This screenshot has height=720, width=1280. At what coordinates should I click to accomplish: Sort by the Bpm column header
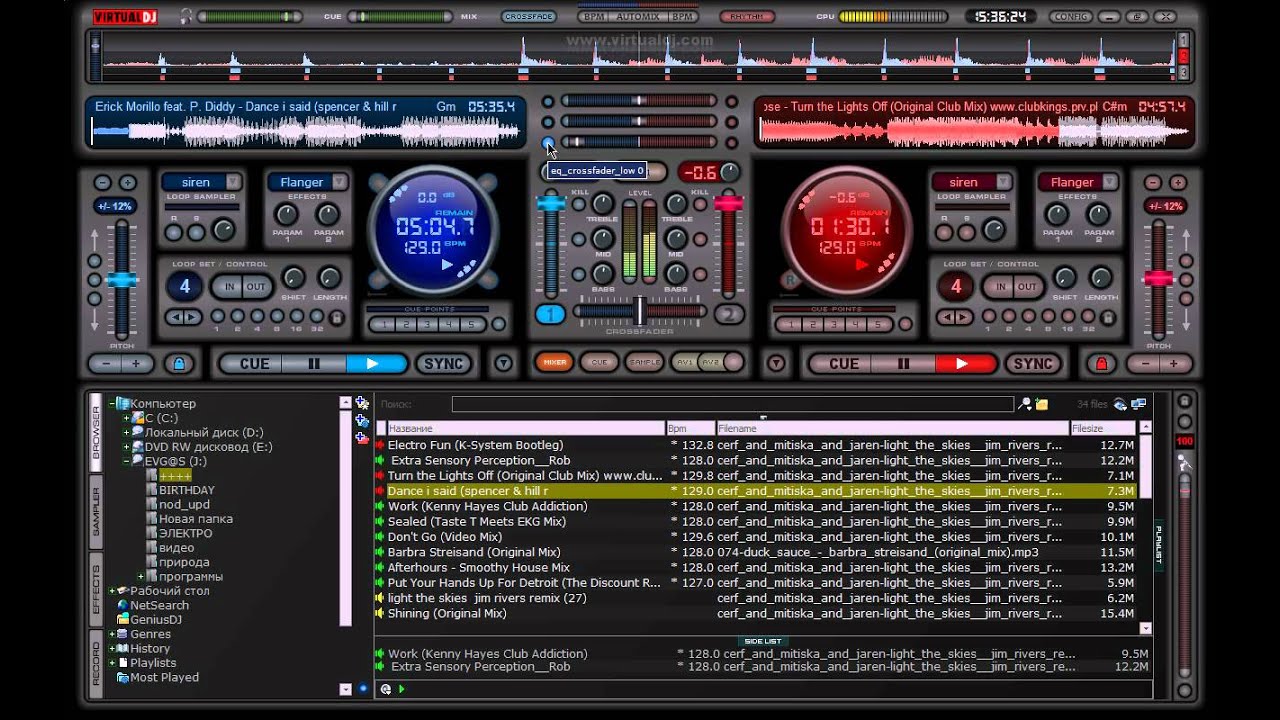(x=690, y=428)
